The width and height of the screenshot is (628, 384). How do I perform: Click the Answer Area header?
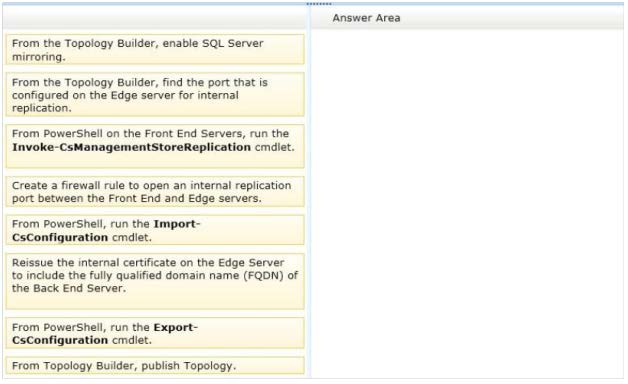366,18
